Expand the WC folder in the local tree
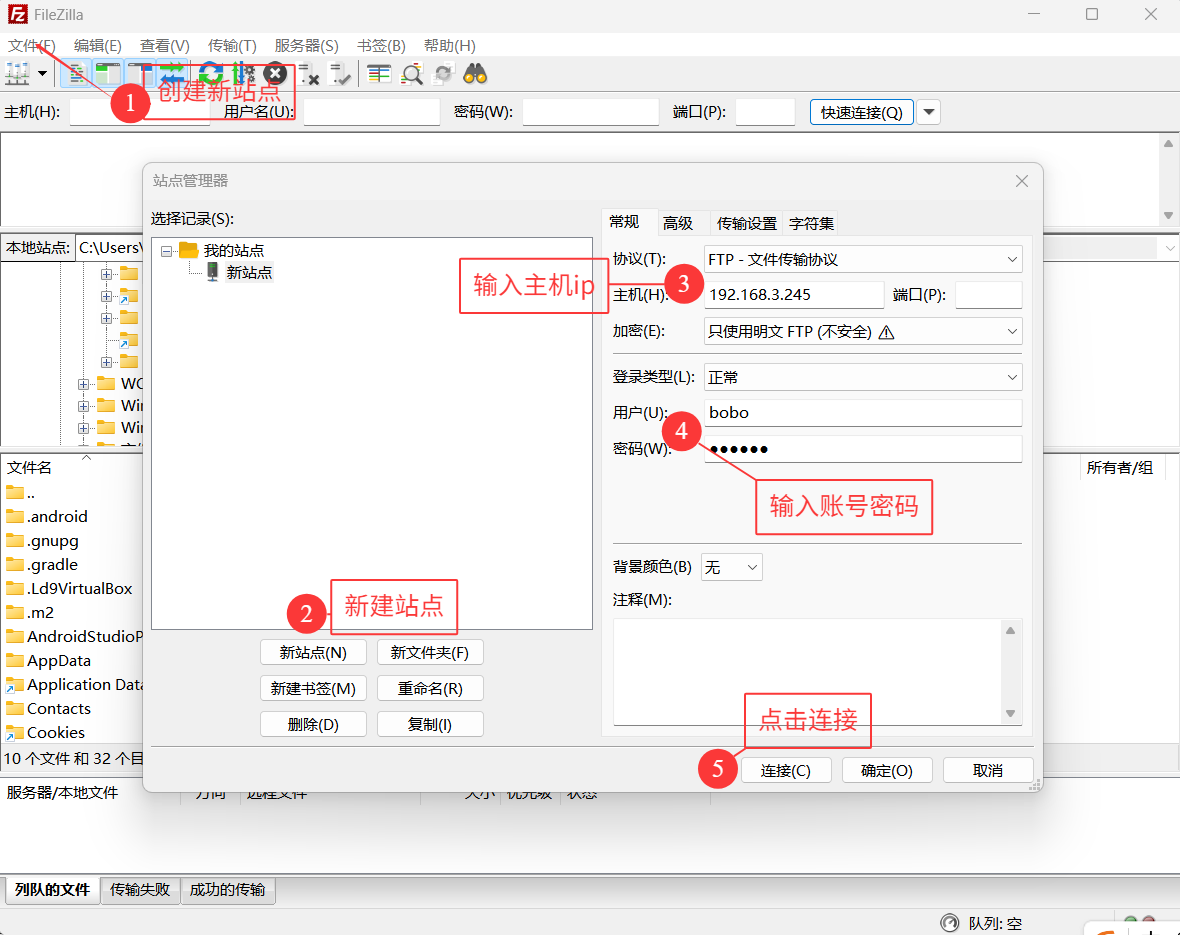The image size is (1180, 935). pyautogui.click(x=83, y=384)
